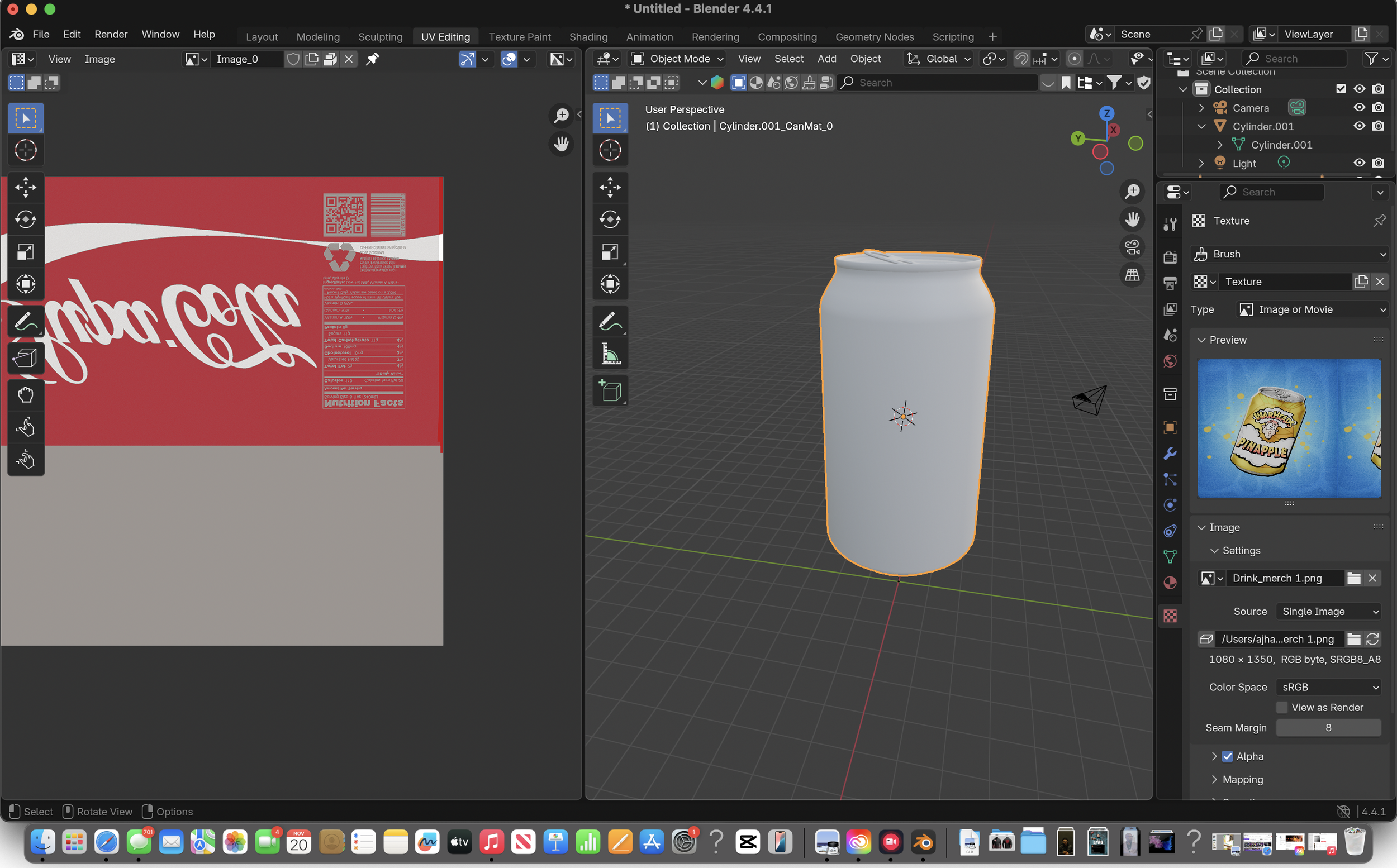1397x868 pixels.
Task: Open the Color Space dropdown
Action: click(x=1328, y=687)
